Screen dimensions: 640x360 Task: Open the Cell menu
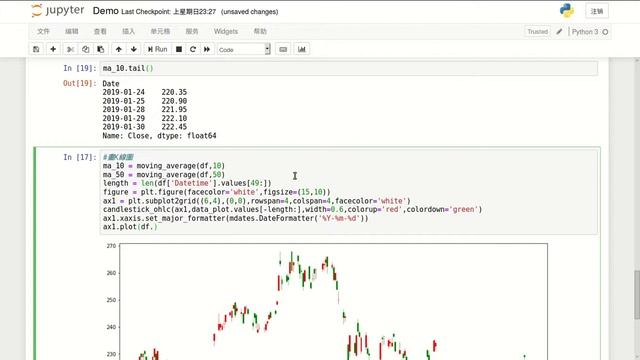[x=160, y=31]
